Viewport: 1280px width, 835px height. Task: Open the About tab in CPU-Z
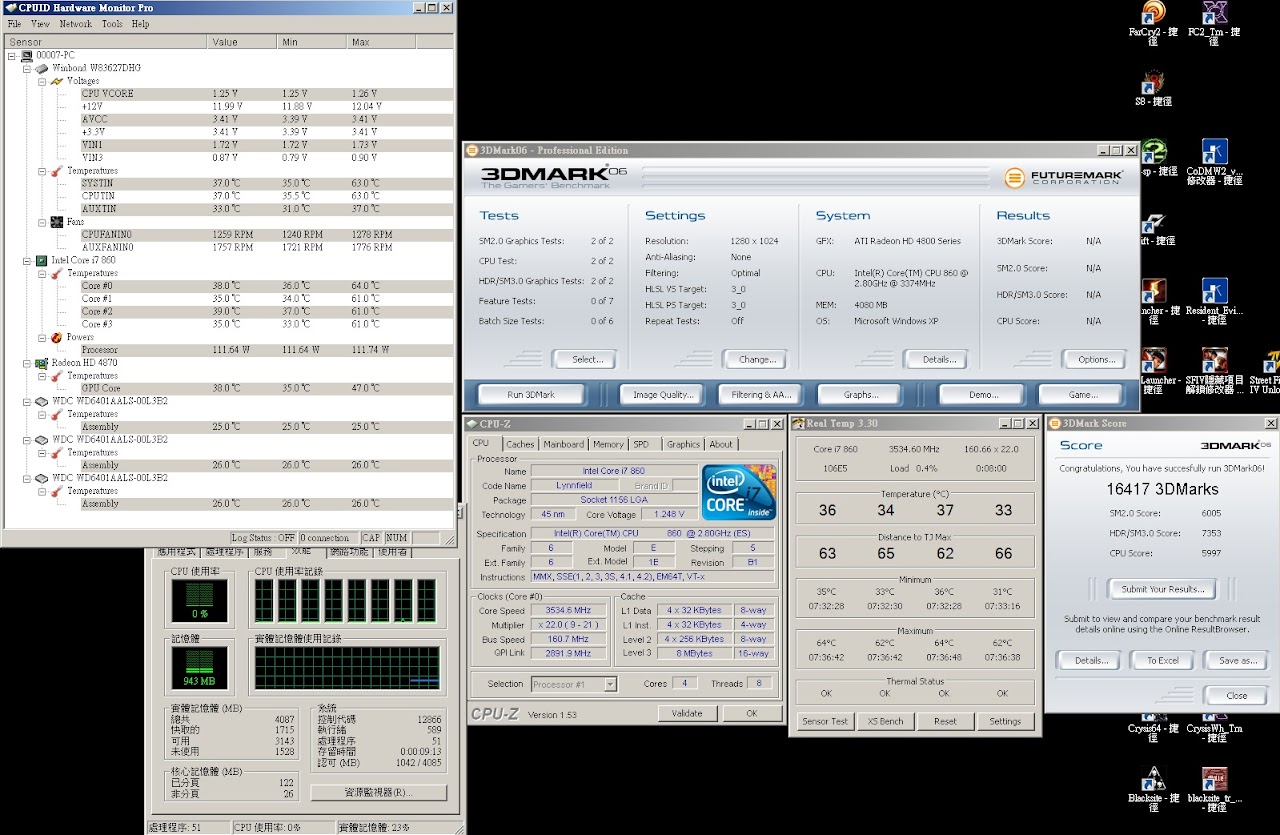coord(721,444)
